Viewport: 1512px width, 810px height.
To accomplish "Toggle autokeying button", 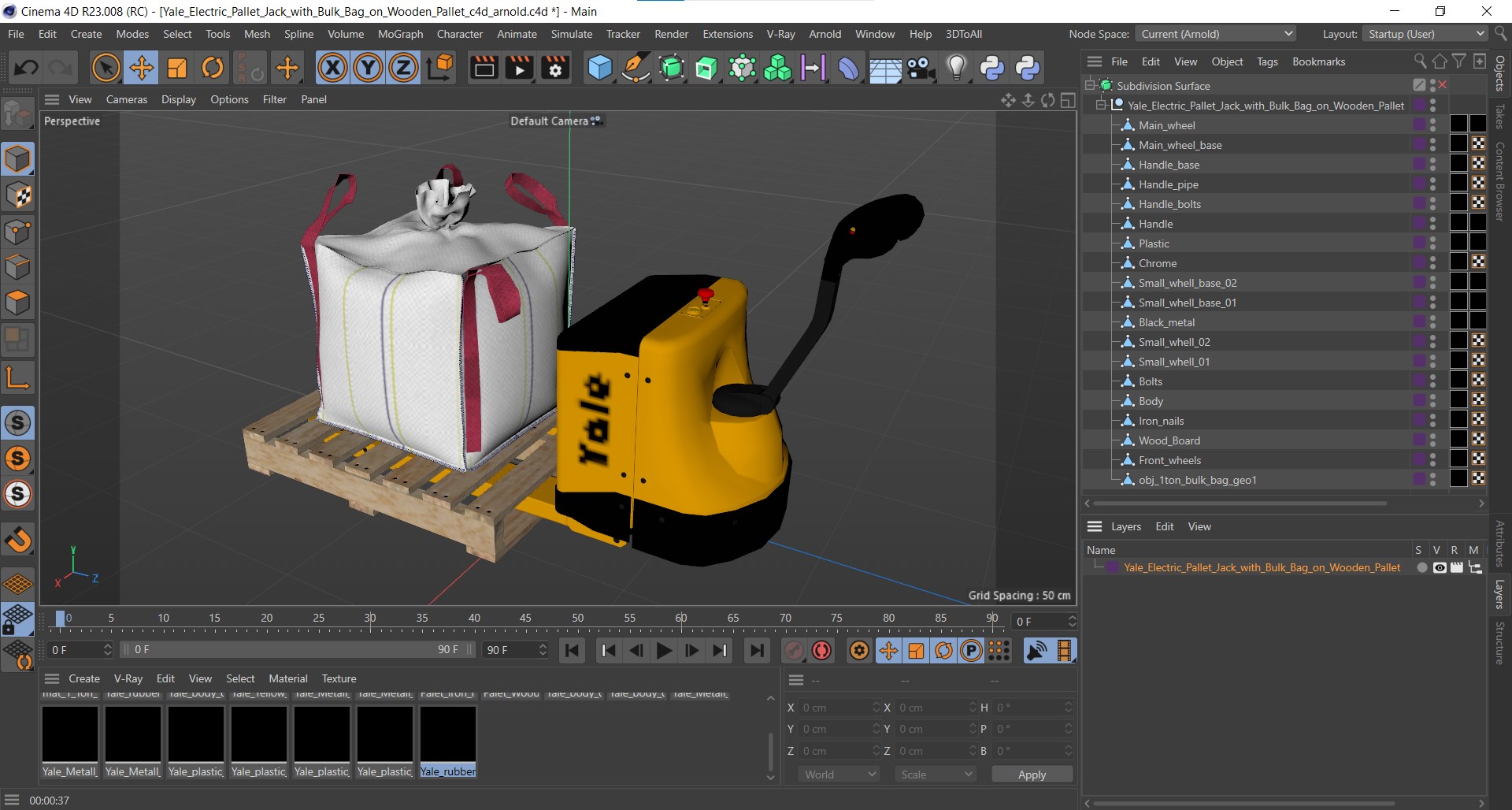I will [x=821, y=650].
